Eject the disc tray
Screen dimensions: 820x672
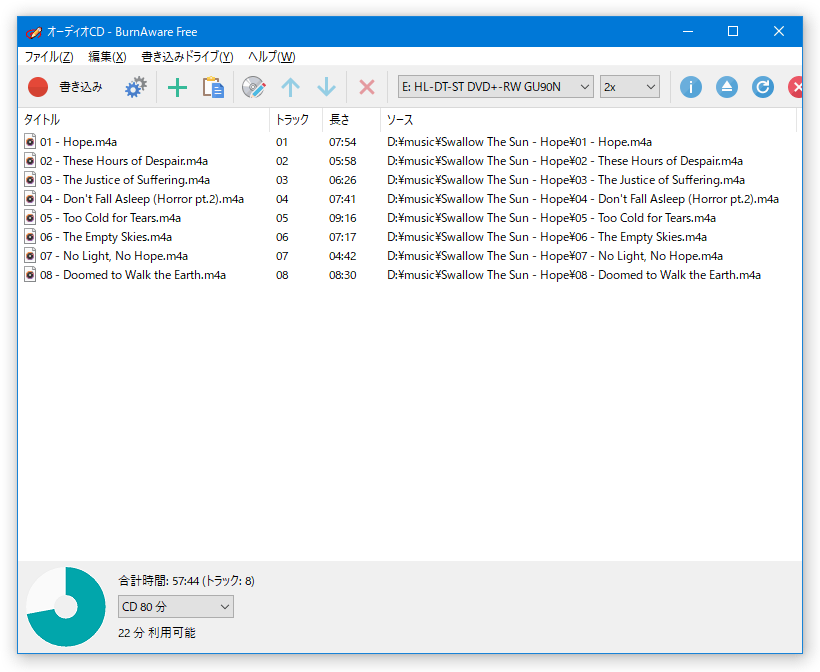(727, 87)
